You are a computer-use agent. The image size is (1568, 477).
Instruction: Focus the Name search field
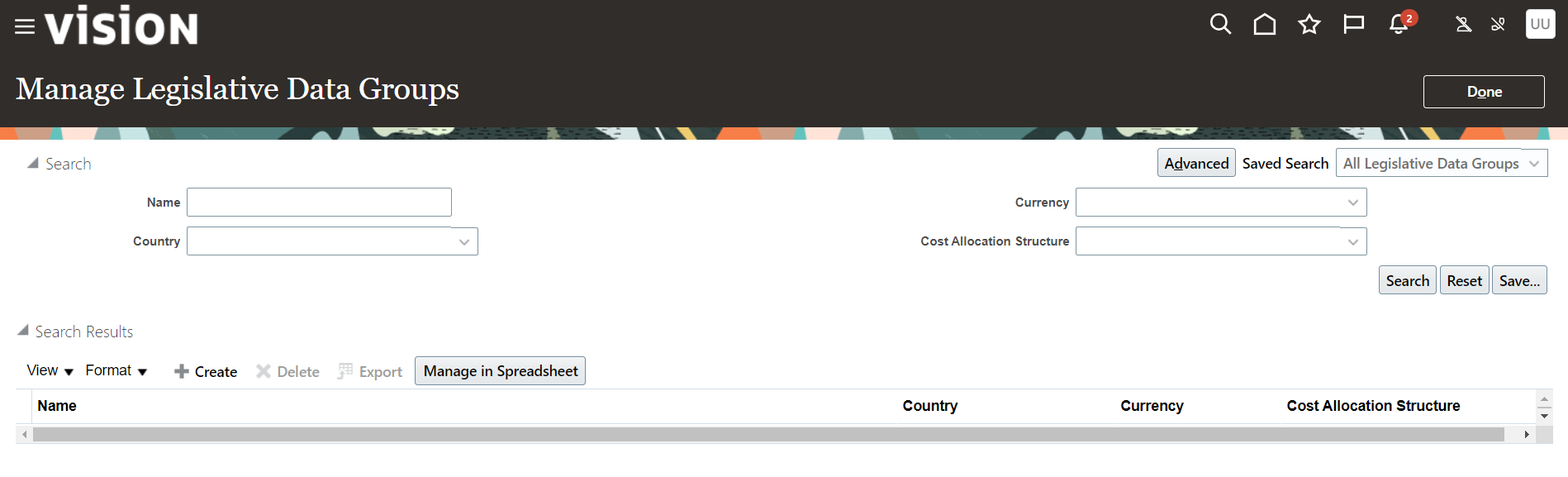[319, 203]
